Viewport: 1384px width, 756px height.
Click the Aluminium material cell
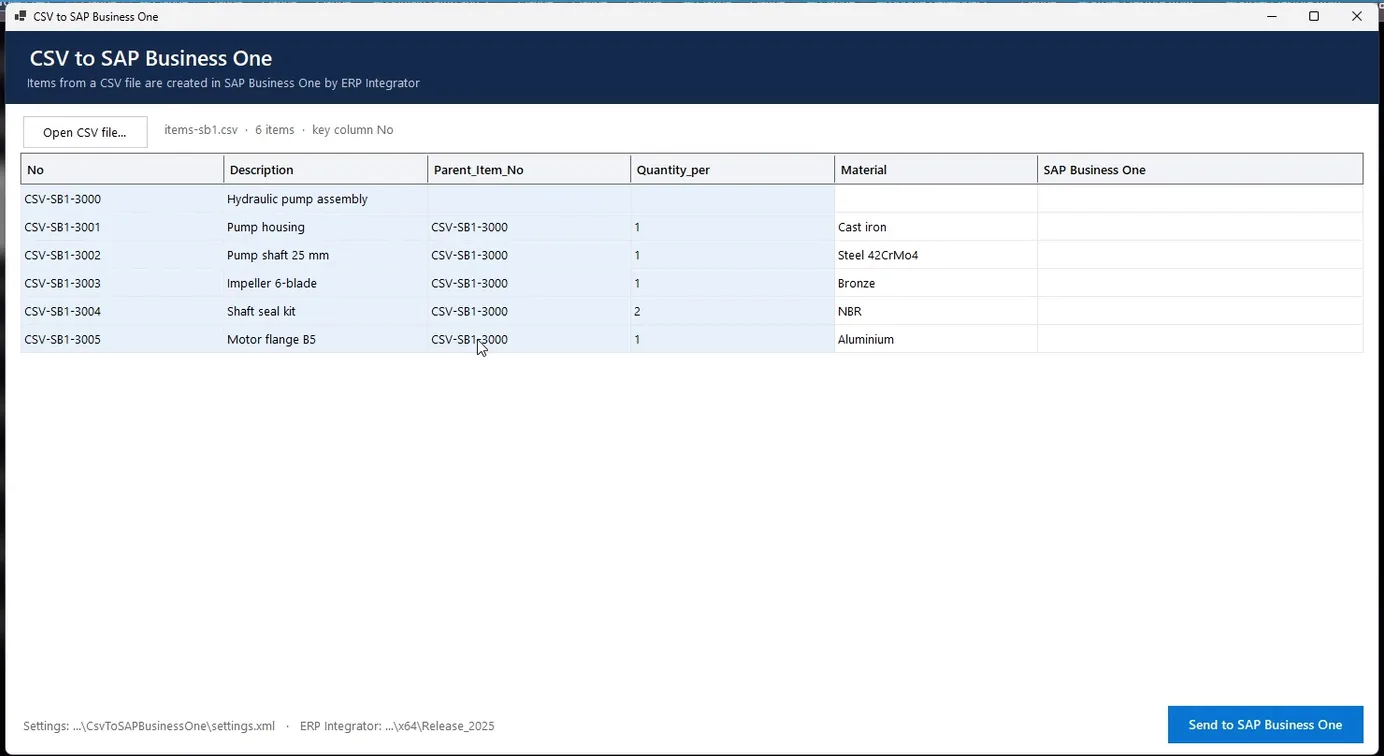pyautogui.click(x=936, y=339)
